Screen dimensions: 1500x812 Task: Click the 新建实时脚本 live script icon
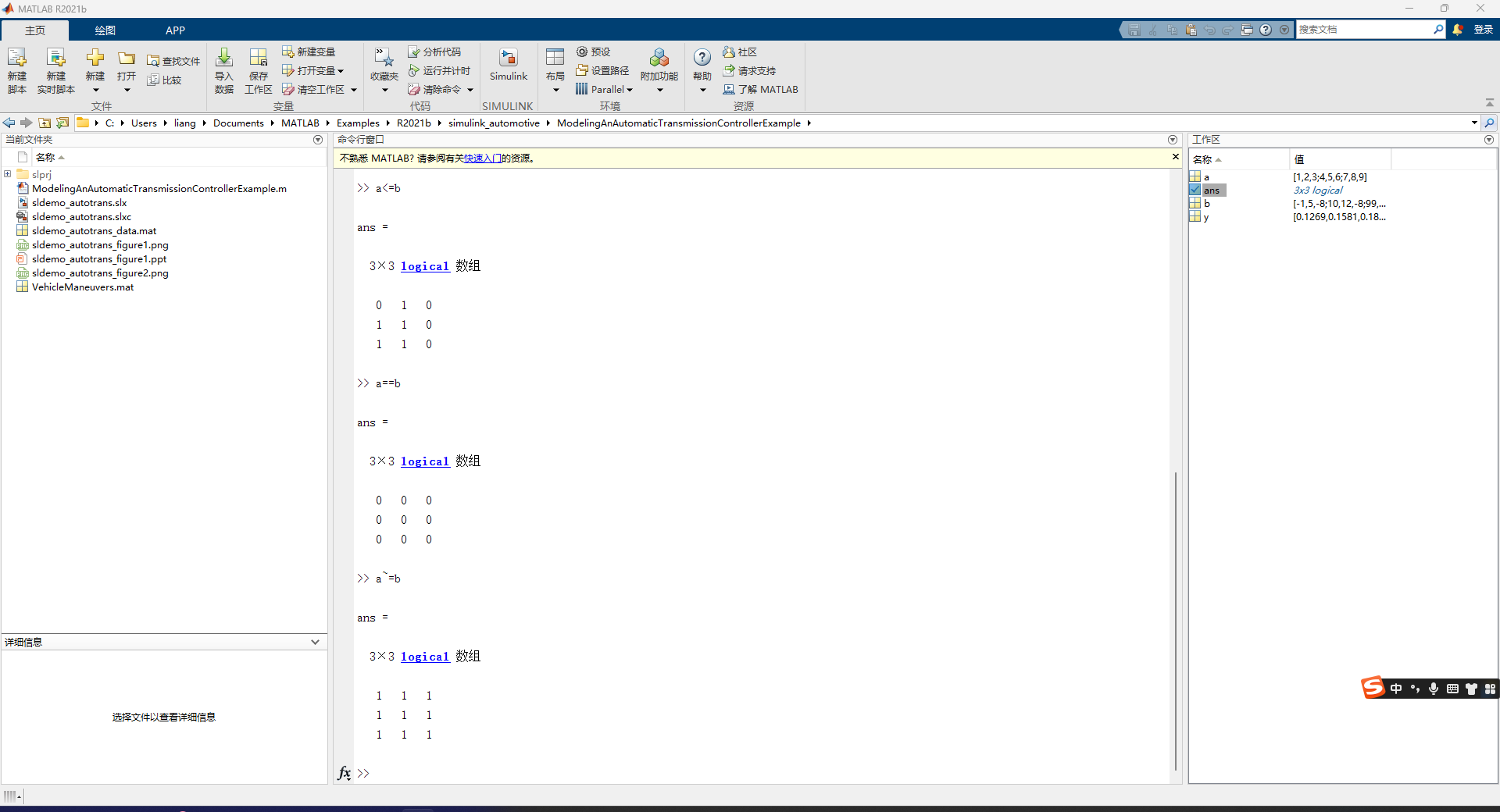point(56,59)
